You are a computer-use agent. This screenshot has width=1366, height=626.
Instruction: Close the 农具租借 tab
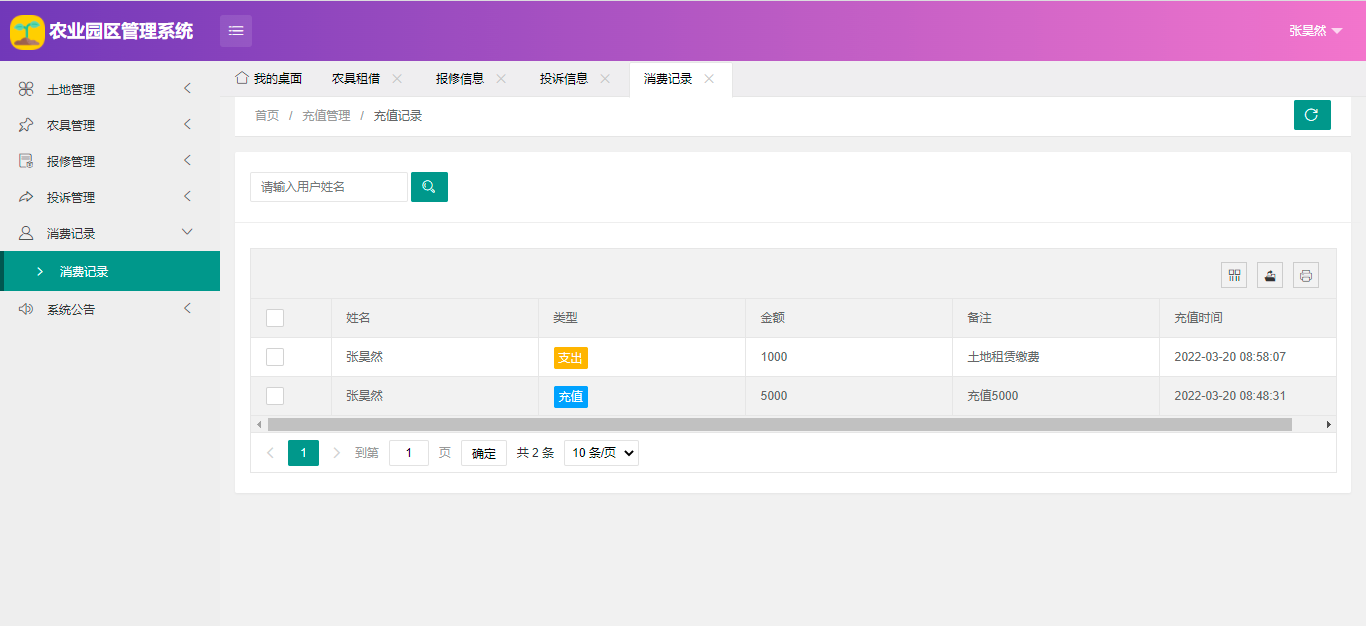397,79
